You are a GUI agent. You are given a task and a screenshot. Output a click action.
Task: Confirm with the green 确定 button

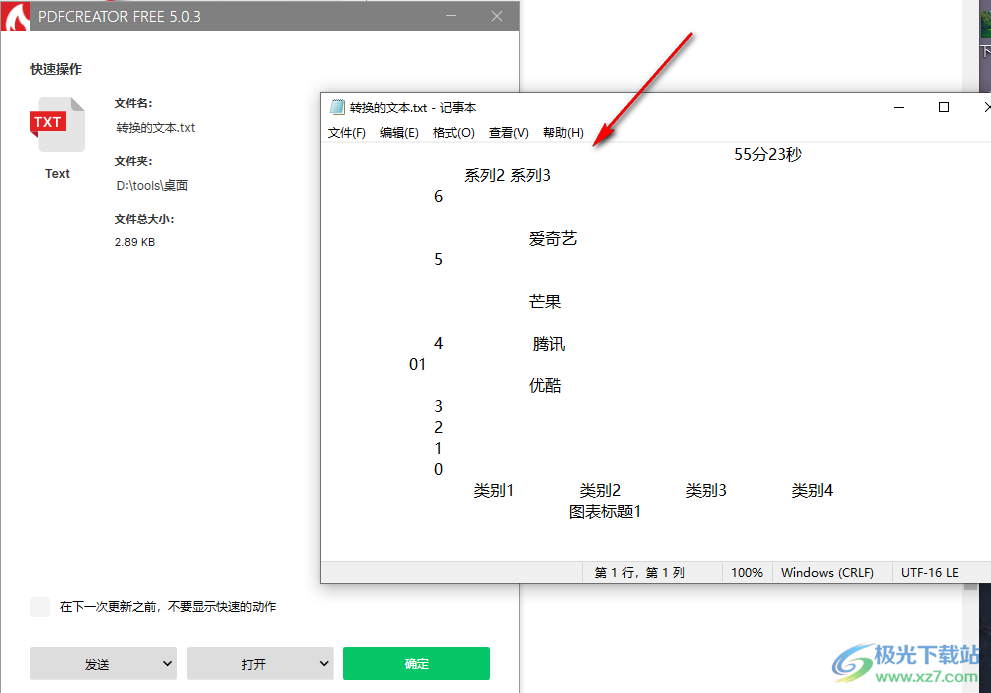click(416, 663)
